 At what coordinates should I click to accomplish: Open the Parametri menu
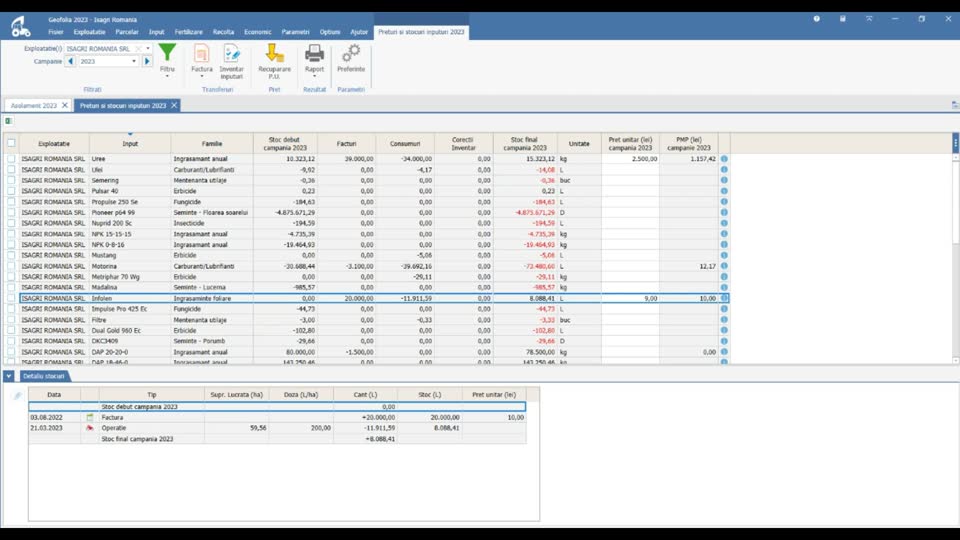(296, 32)
